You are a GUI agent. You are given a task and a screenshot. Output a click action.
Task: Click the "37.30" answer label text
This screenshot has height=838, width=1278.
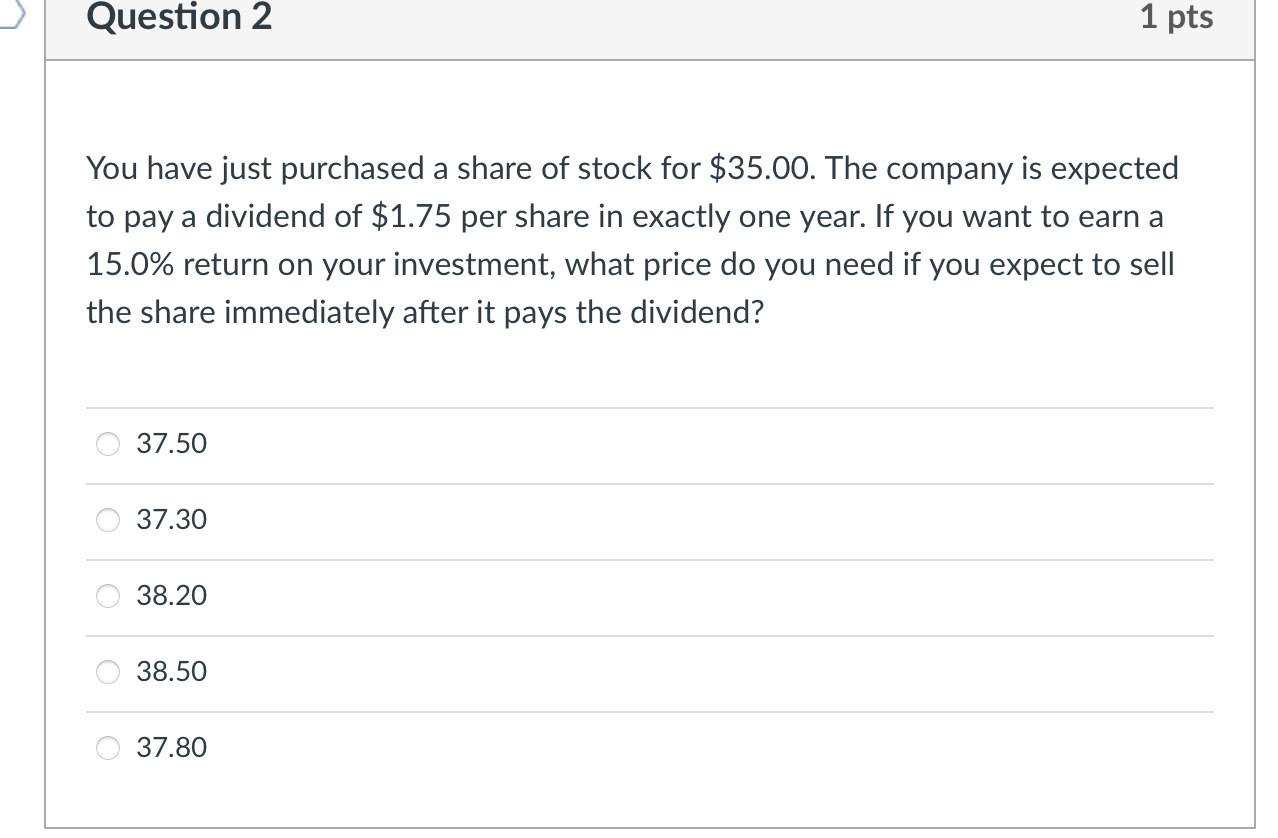172,520
